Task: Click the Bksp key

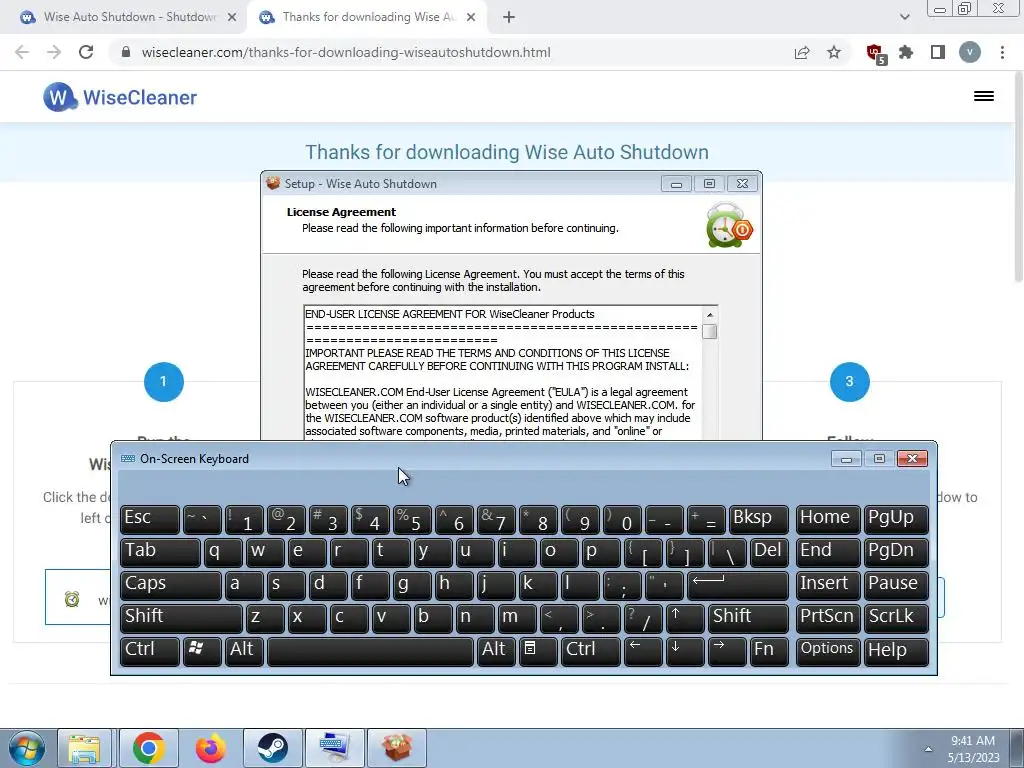Action: coord(759,519)
